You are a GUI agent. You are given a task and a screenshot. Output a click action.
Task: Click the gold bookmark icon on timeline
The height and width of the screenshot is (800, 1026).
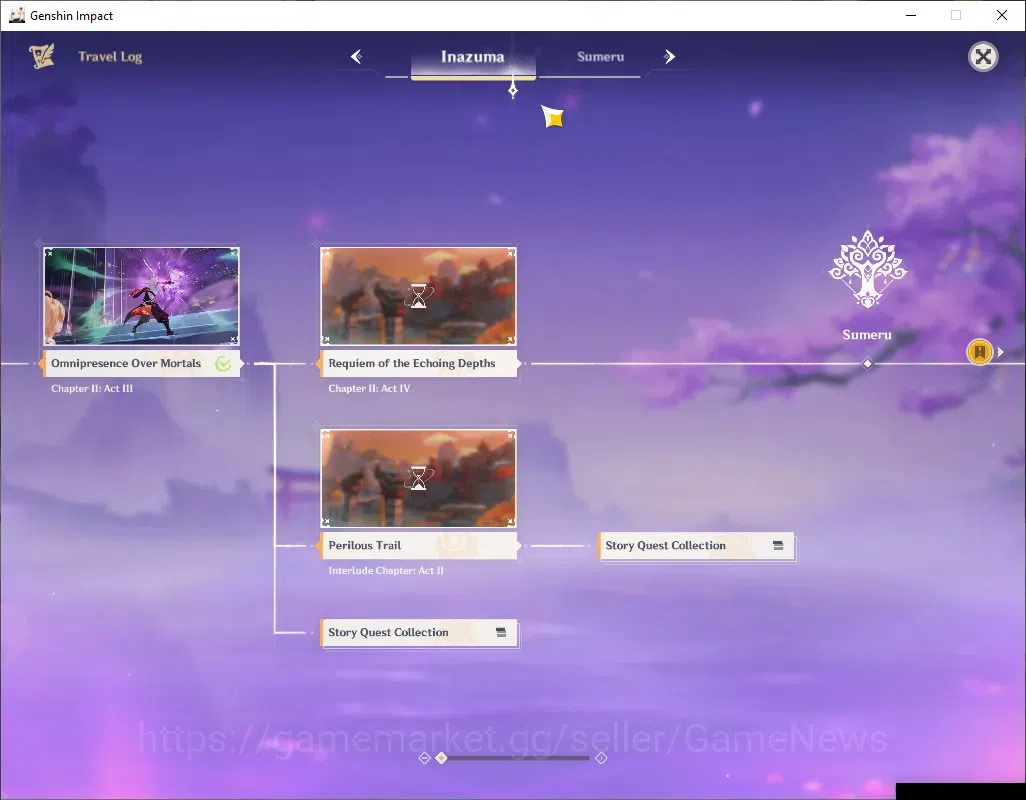(980, 352)
